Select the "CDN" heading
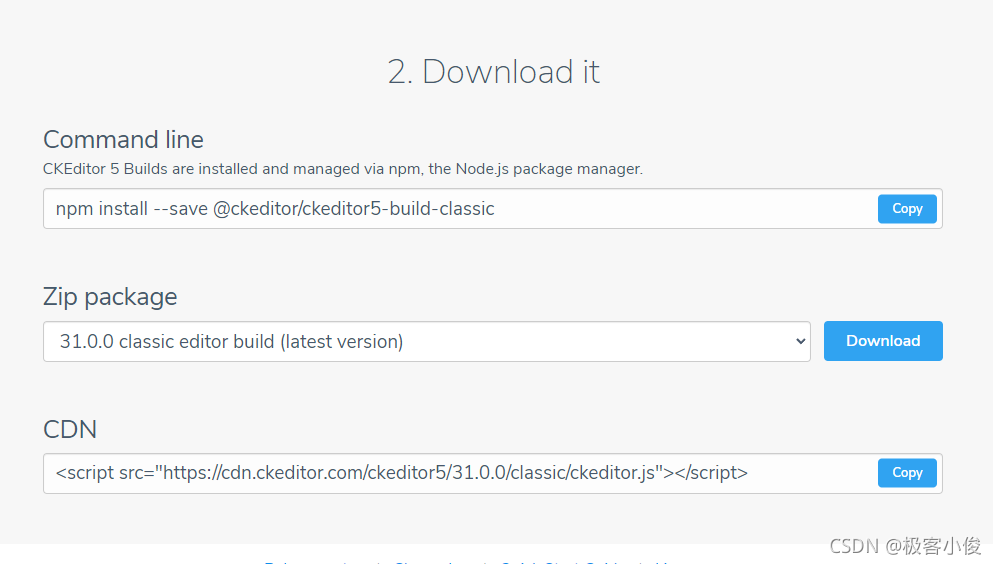 [70, 429]
